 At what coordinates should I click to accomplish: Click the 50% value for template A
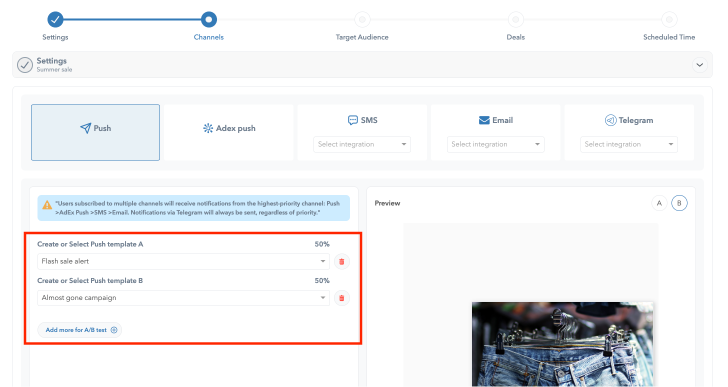click(322, 244)
